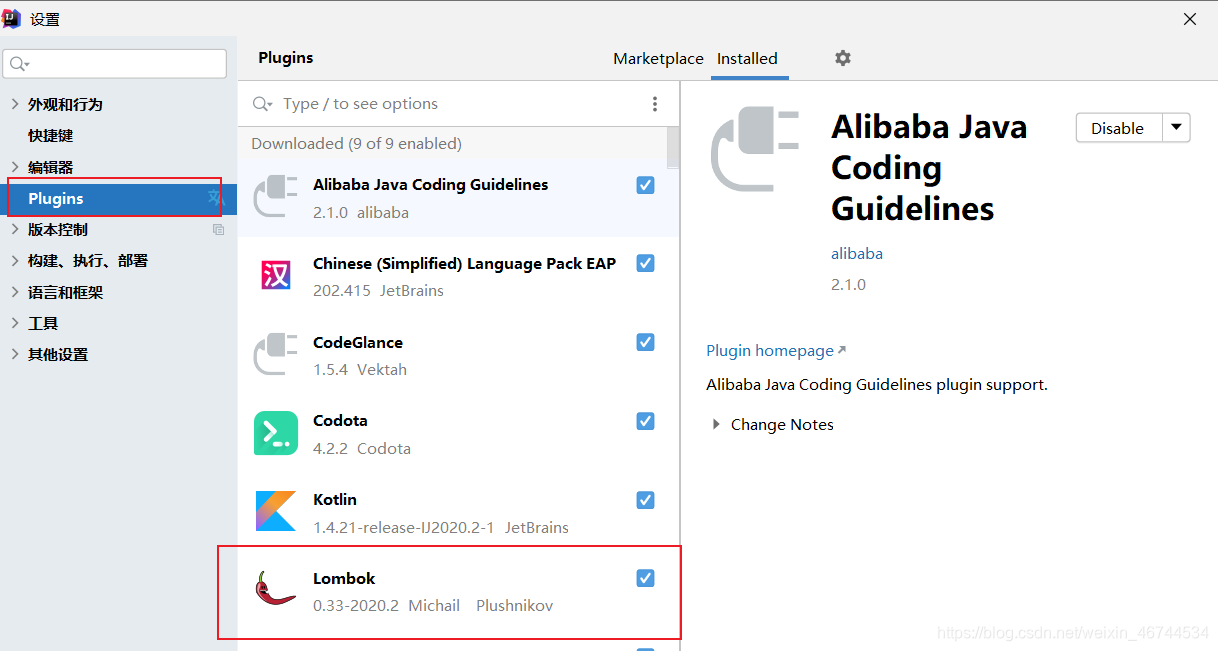Click the IntelliJ icon in title bar
Screen dimensions: 1218x651
point(13,18)
